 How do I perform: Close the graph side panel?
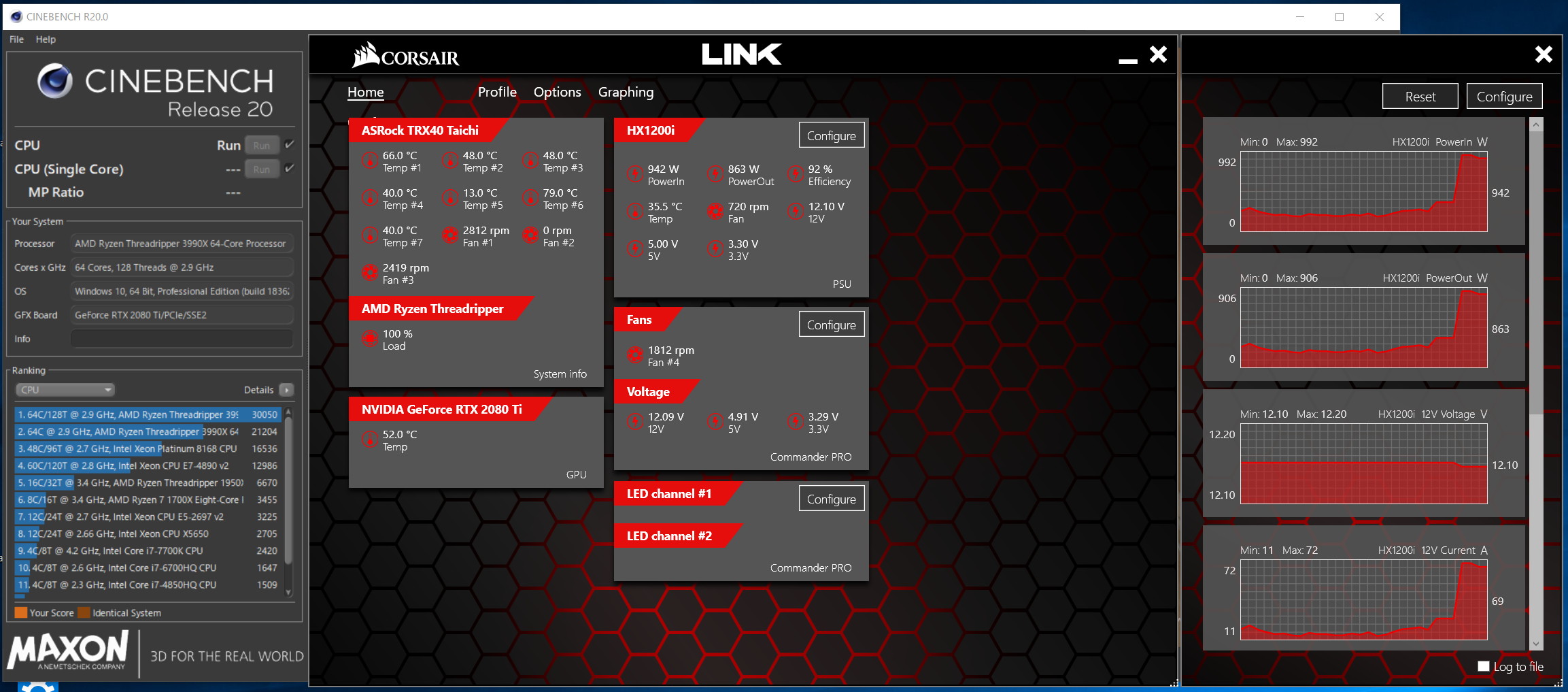click(1544, 54)
